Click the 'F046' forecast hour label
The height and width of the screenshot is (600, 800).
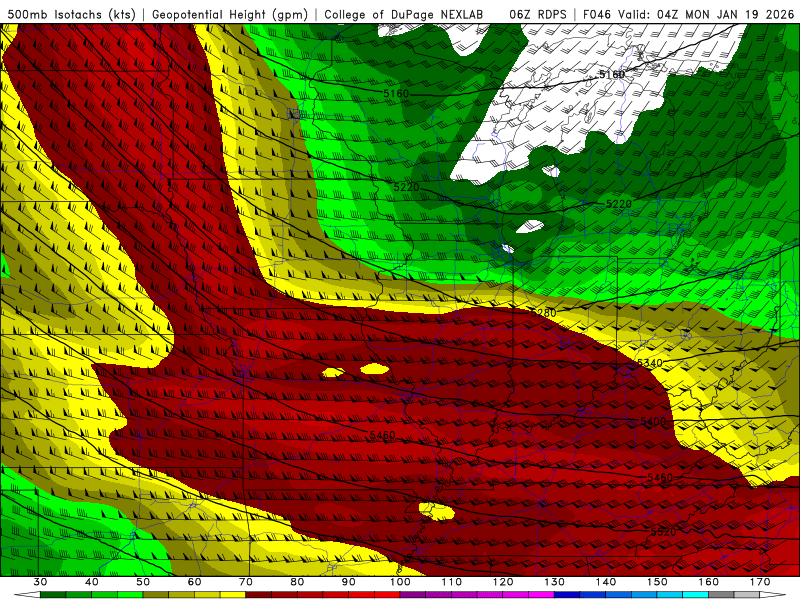[x=596, y=14]
